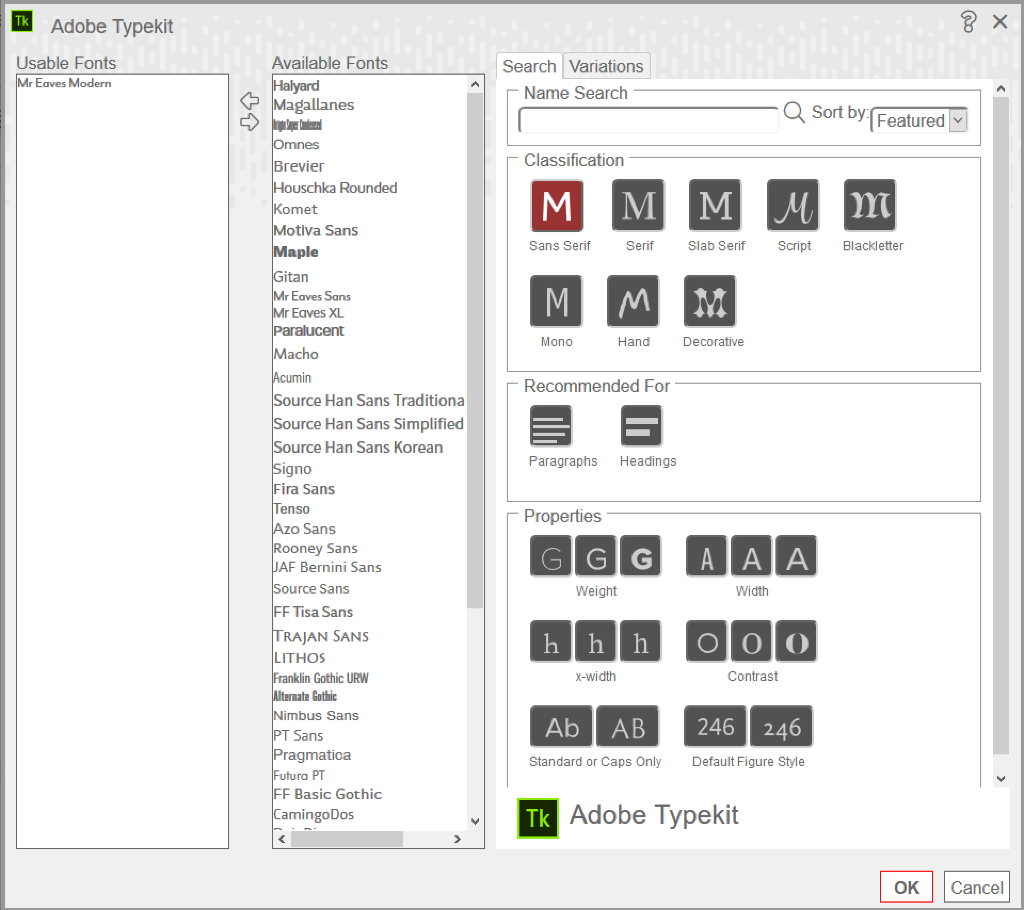The image size is (1024, 910).
Task: Choose the extended Width A icon
Action: click(x=796, y=556)
